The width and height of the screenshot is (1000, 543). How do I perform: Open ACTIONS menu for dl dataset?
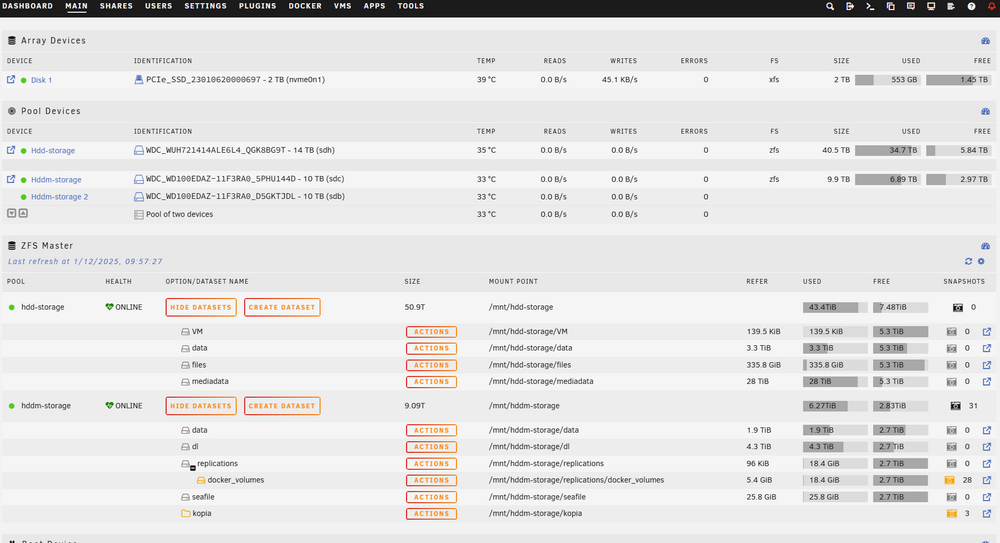tap(431, 447)
